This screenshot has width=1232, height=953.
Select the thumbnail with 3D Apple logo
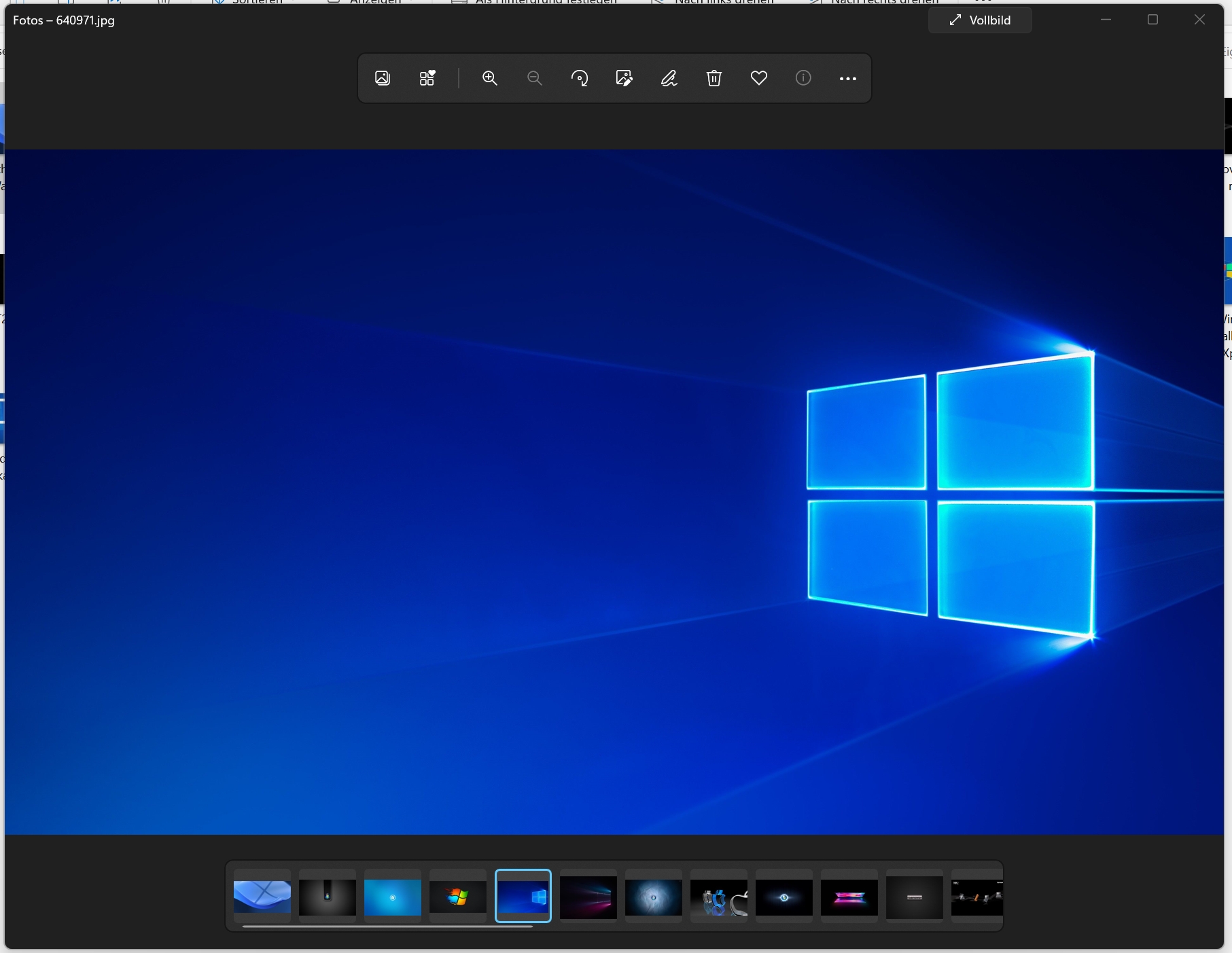(x=719, y=896)
